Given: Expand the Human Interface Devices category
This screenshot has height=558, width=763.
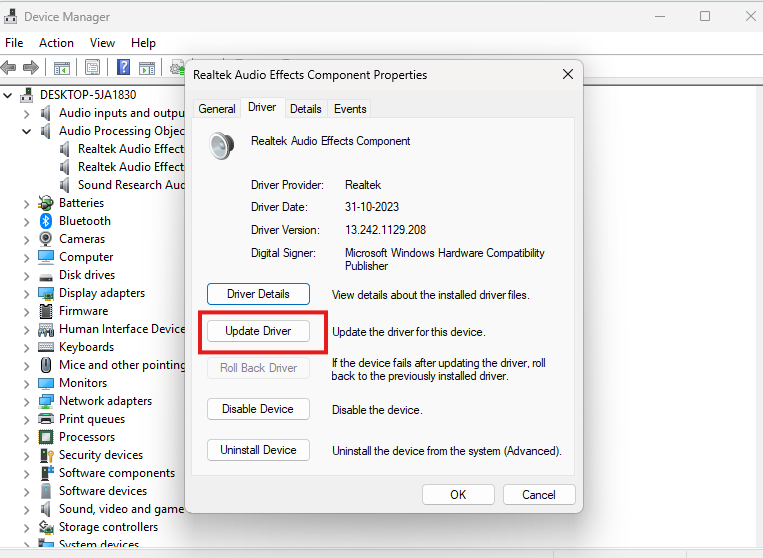Looking at the screenshot, I should coord(26,330).
